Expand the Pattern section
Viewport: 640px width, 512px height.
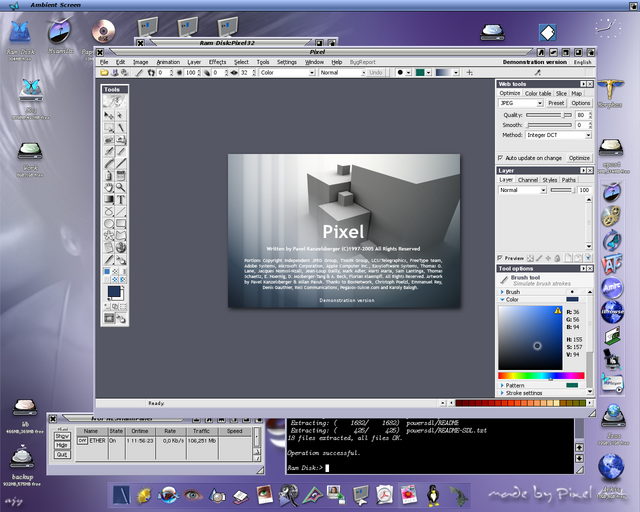point(502,385)
